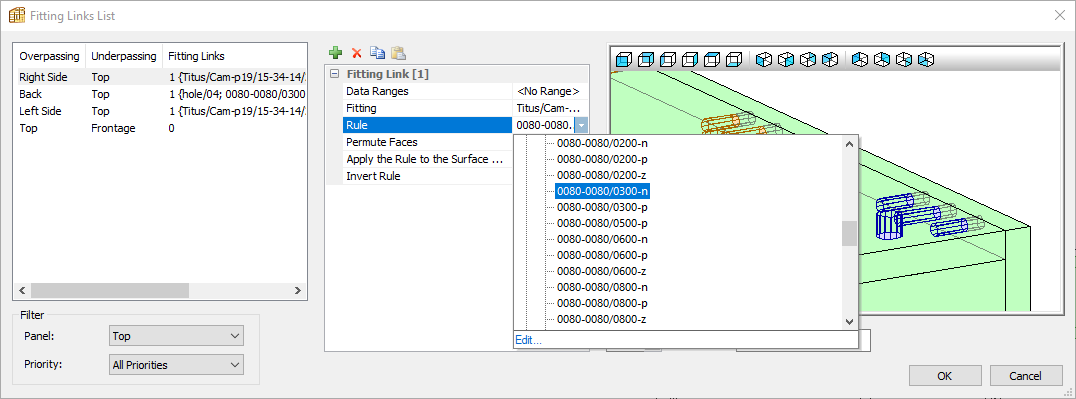Select front-face highlighted cube view icon
Viewport: 1076px width, 399px height.
pyautogui.click(x=623, y=60)
